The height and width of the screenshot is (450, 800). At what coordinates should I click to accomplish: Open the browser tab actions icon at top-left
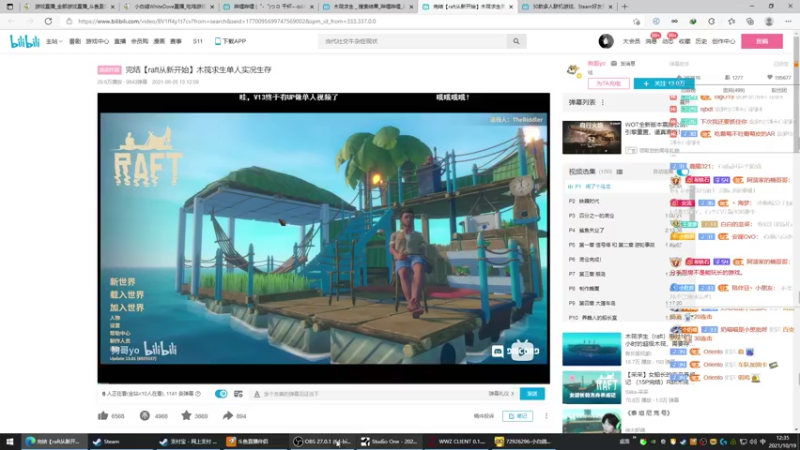(10, 7)
